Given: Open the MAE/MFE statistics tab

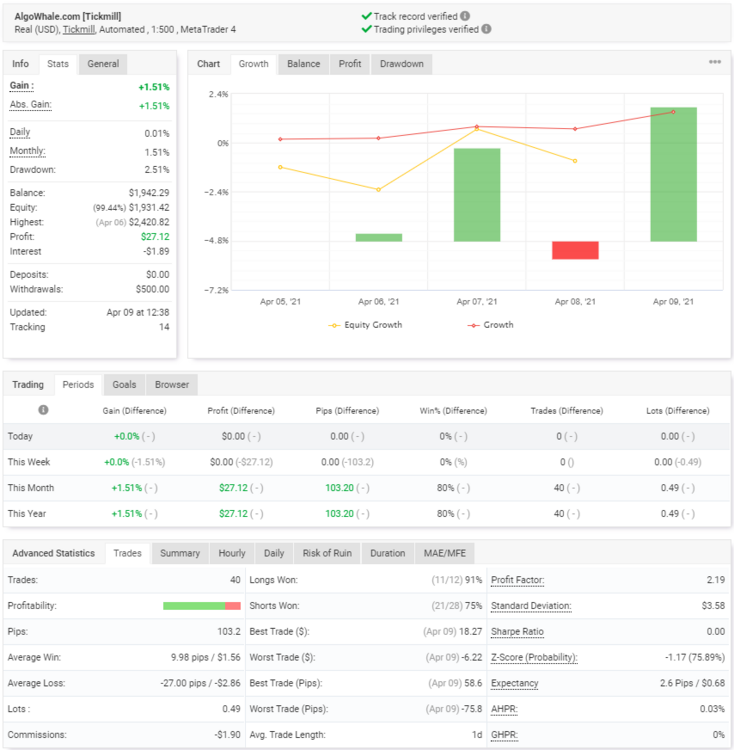Looking at the screenshot, I should 445,553.
